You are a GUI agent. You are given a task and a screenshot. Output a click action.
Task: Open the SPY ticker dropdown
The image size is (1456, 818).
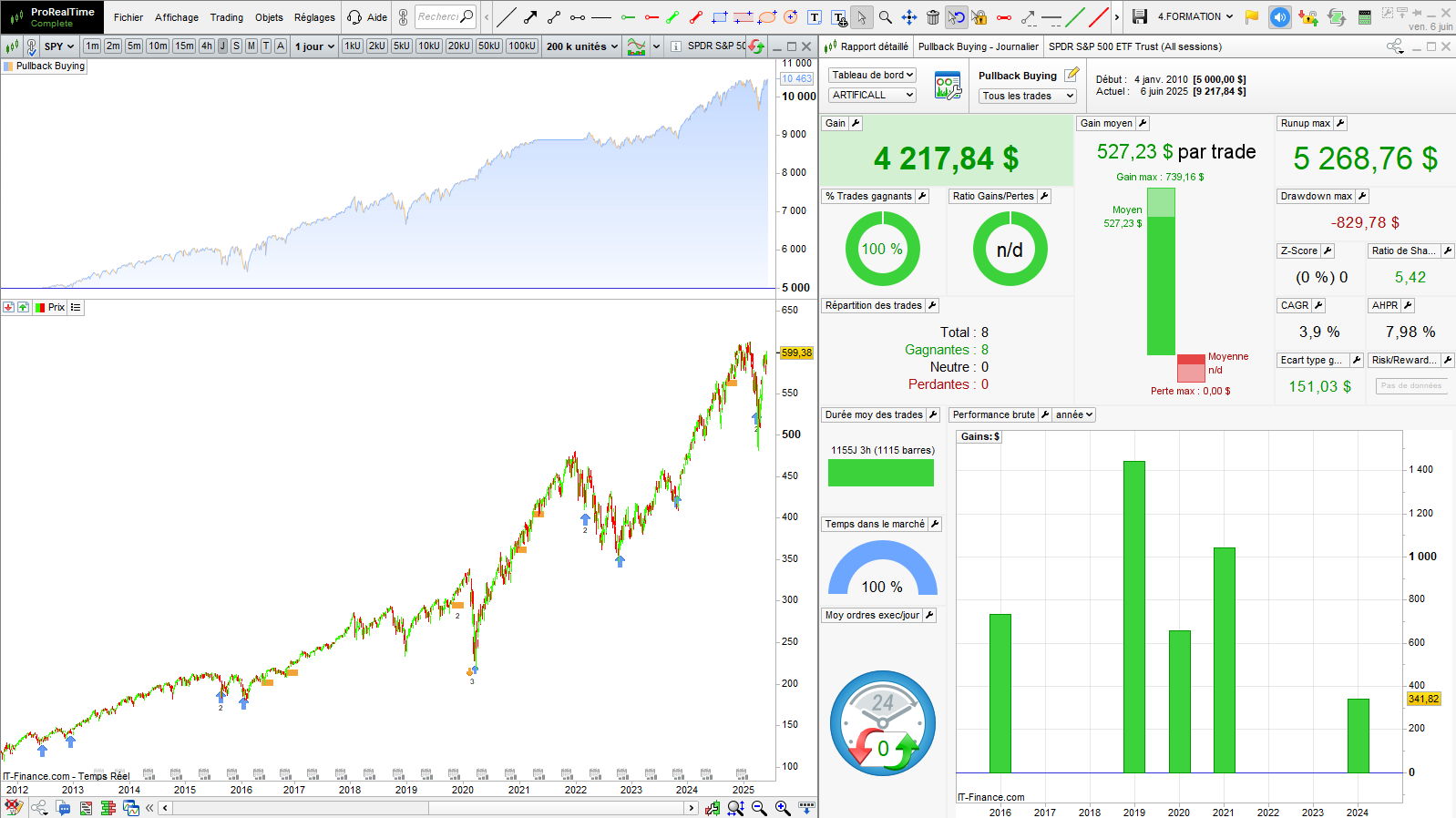click(x=59, y=46)
